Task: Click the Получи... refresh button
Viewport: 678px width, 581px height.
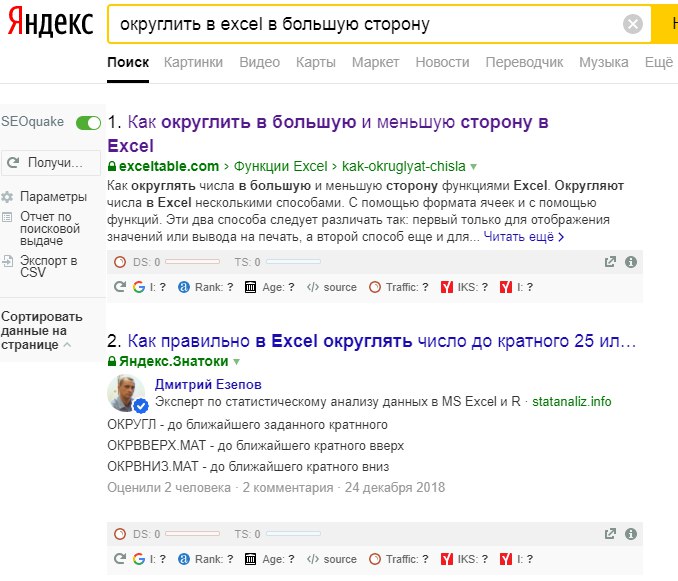Action: [x=51, y=163]
